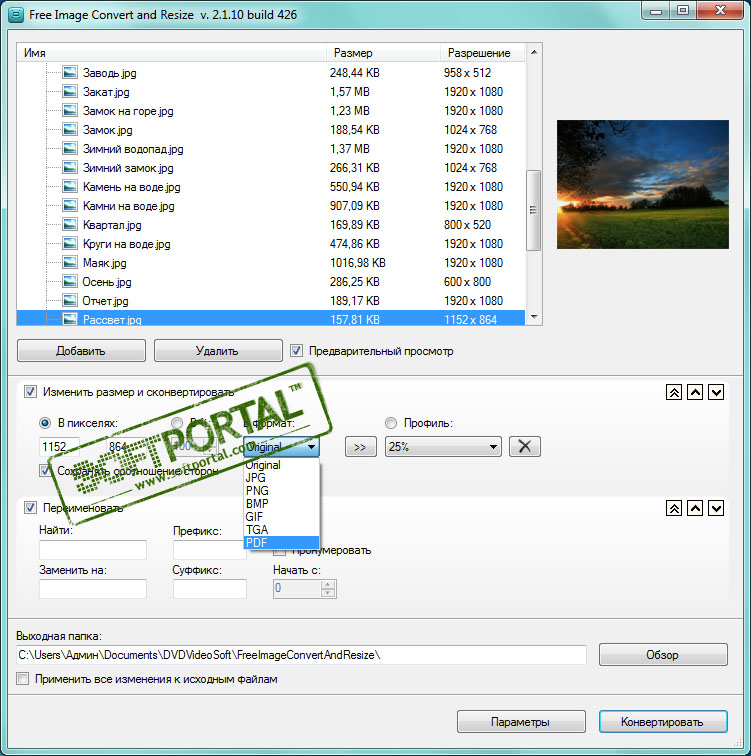
Task: Click the file icon next to Замок.jpg
Action: coord(70,130)
